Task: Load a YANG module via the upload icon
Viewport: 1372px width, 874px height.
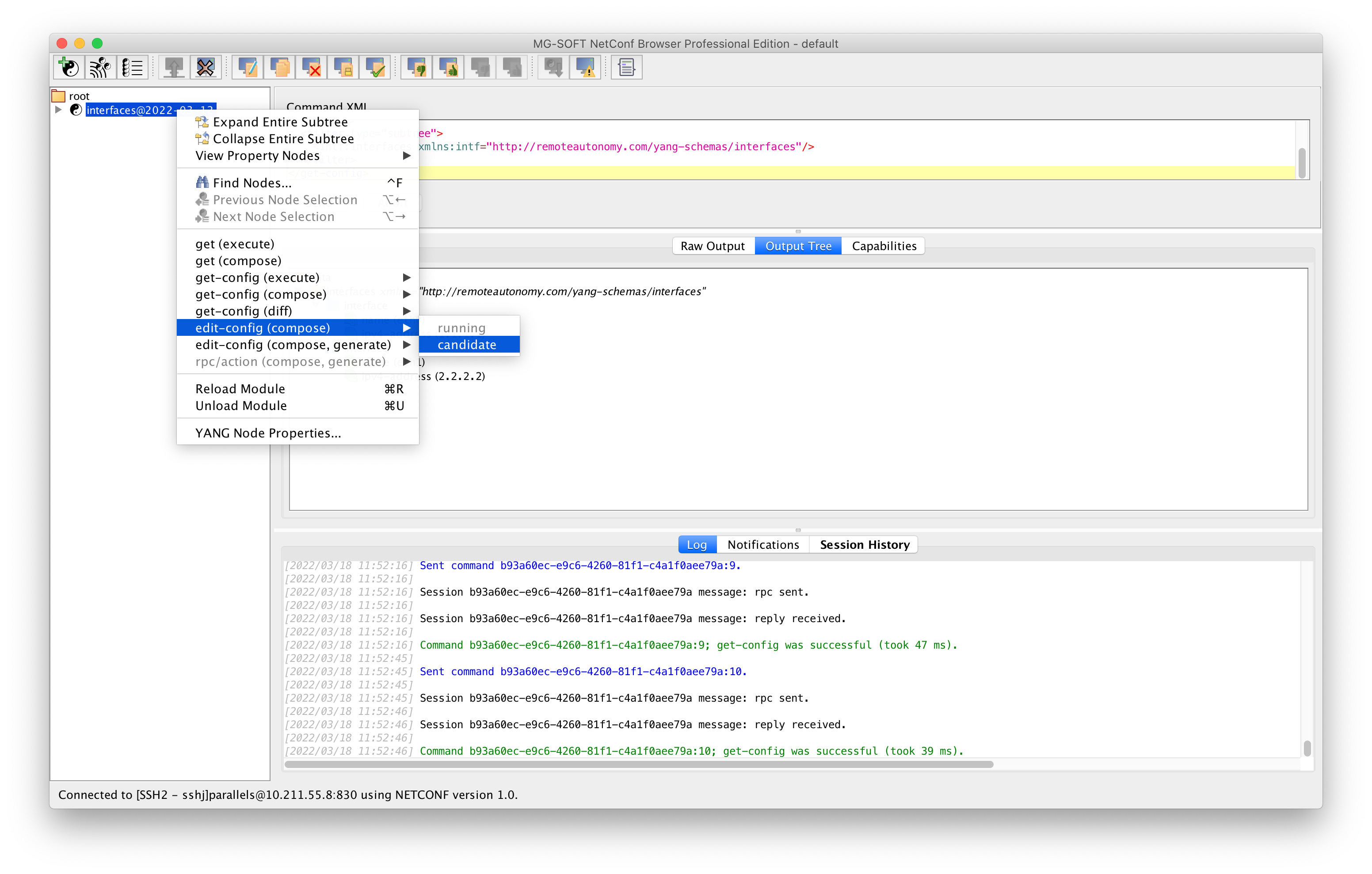Action: [174, 67]
